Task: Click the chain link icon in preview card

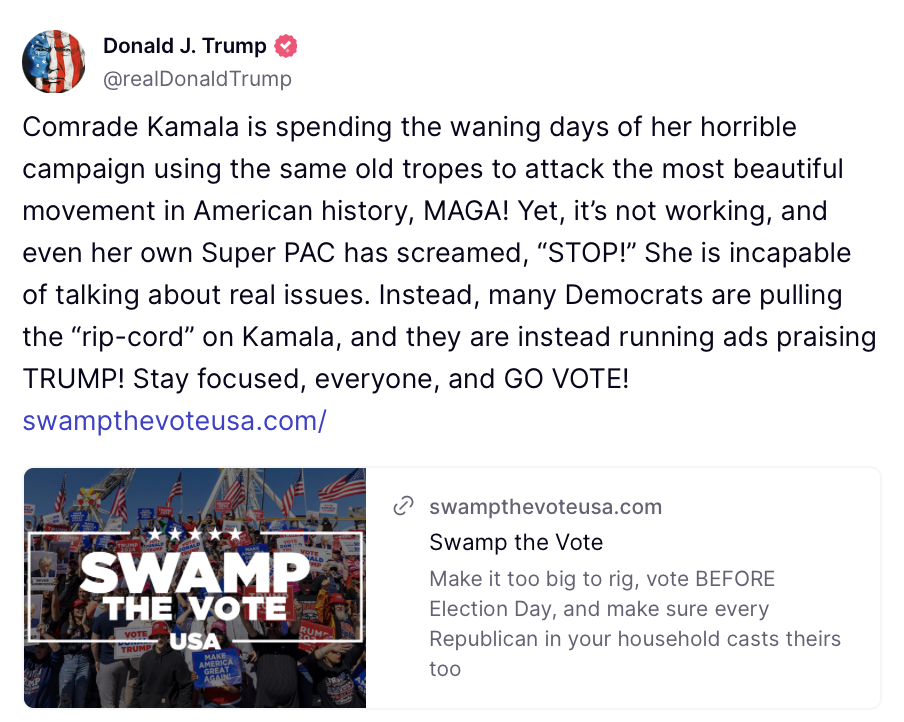Action: 403,505
